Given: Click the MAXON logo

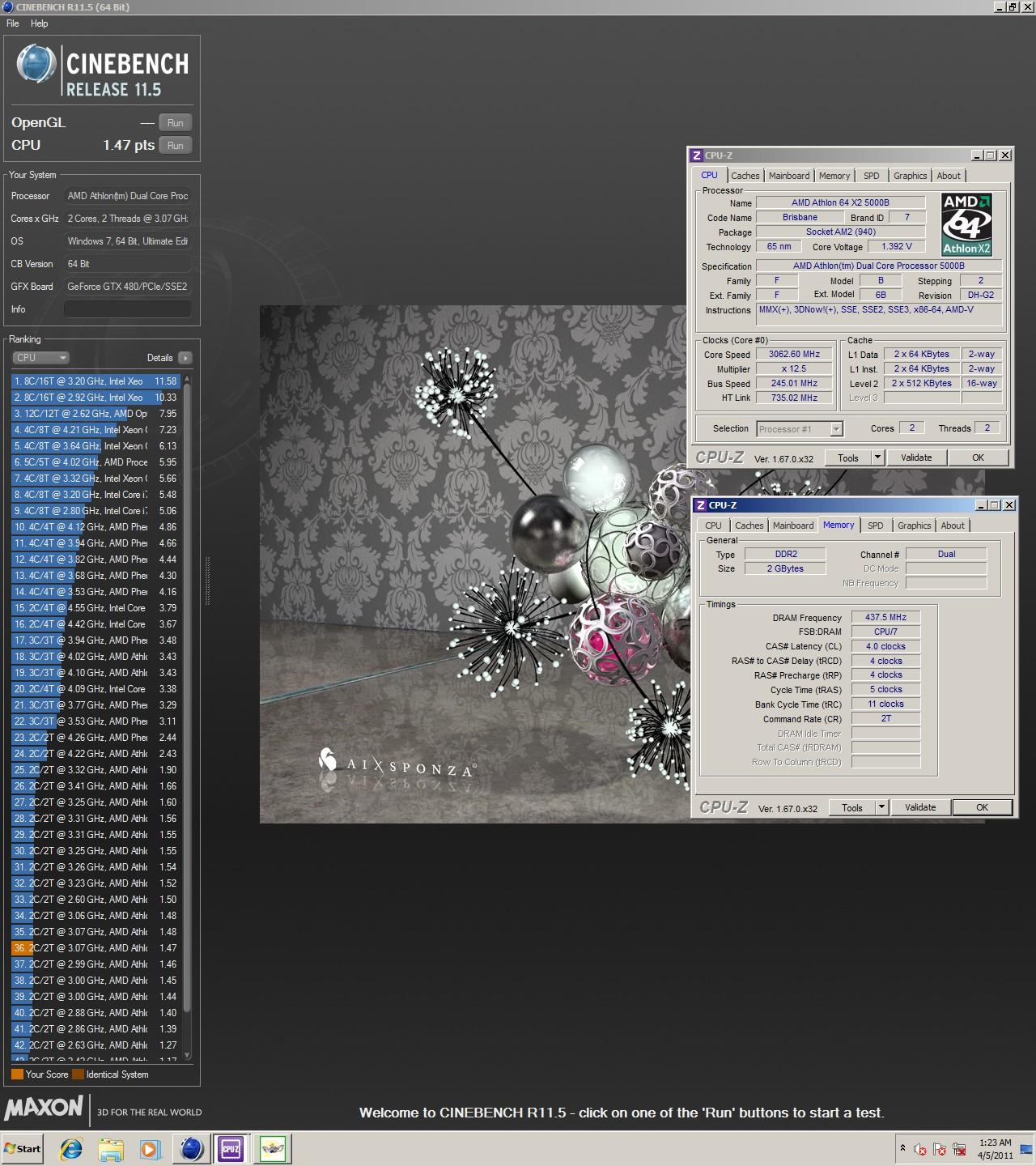Looking at the screenshot, I should pyautogui.click(x=44, y=1107).
